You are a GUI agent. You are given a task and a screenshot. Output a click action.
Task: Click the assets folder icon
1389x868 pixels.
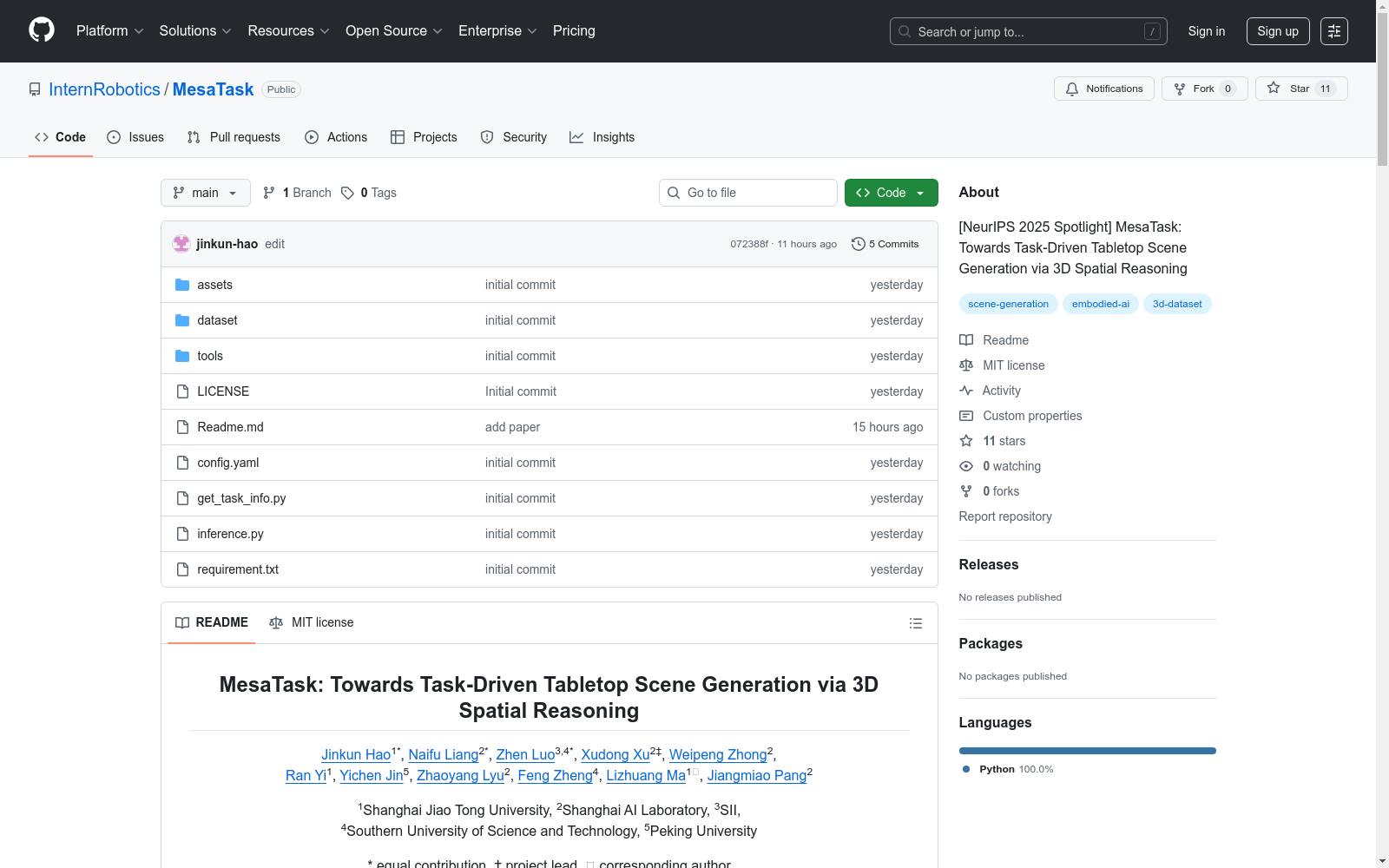(x=182, y=285)
